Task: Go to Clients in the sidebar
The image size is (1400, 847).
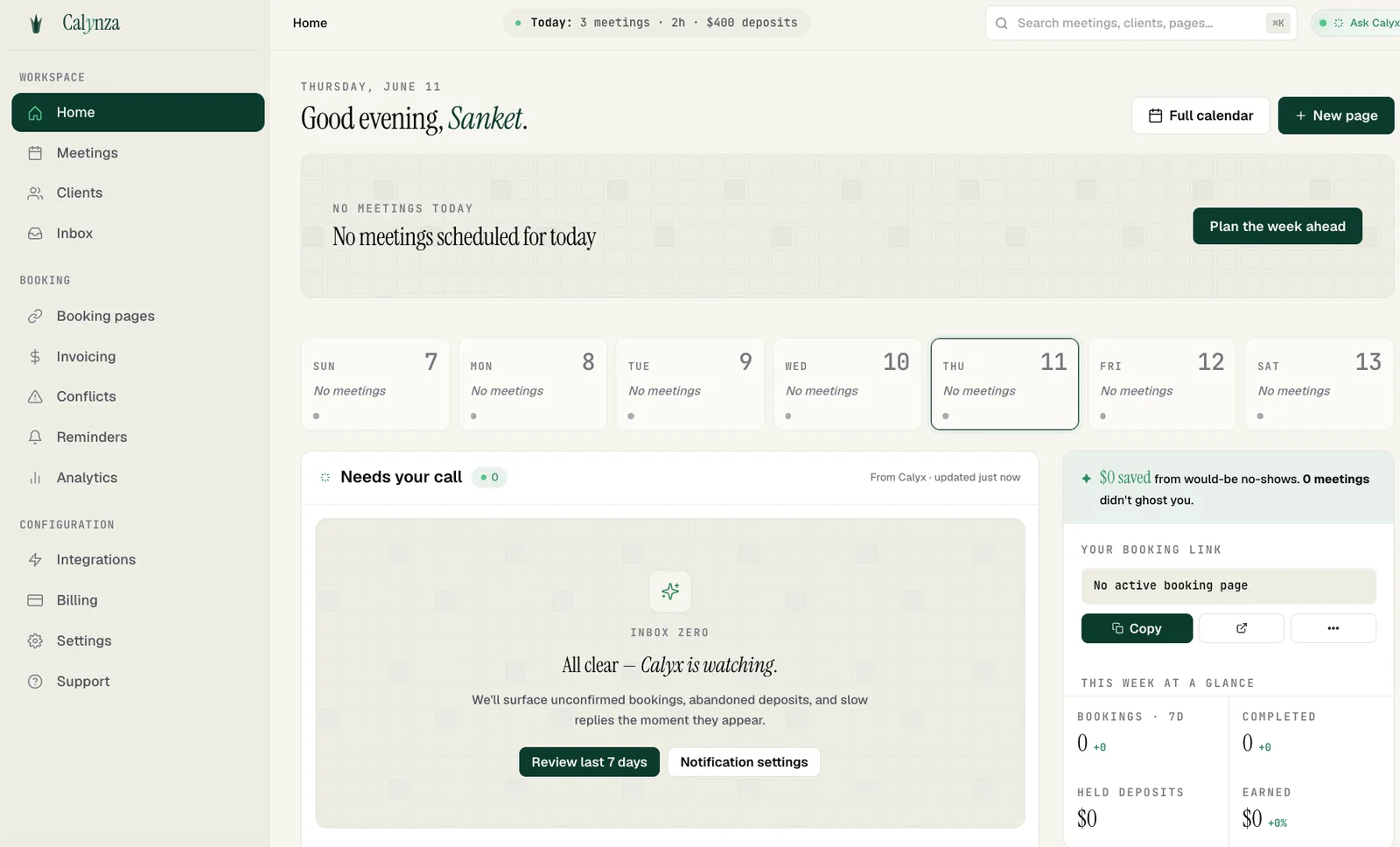Action: click(137, 193)
